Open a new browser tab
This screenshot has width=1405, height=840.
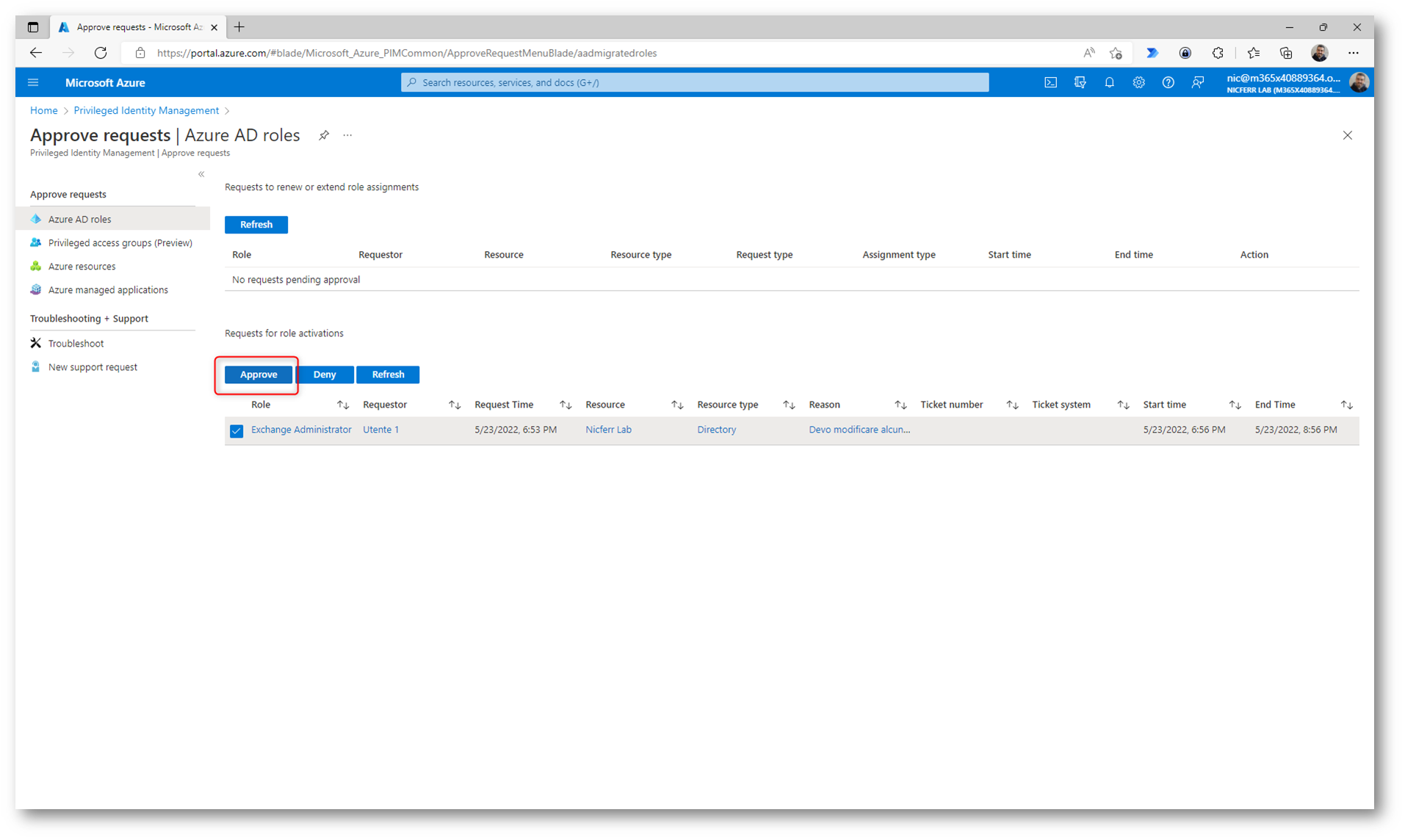(239, 27)
